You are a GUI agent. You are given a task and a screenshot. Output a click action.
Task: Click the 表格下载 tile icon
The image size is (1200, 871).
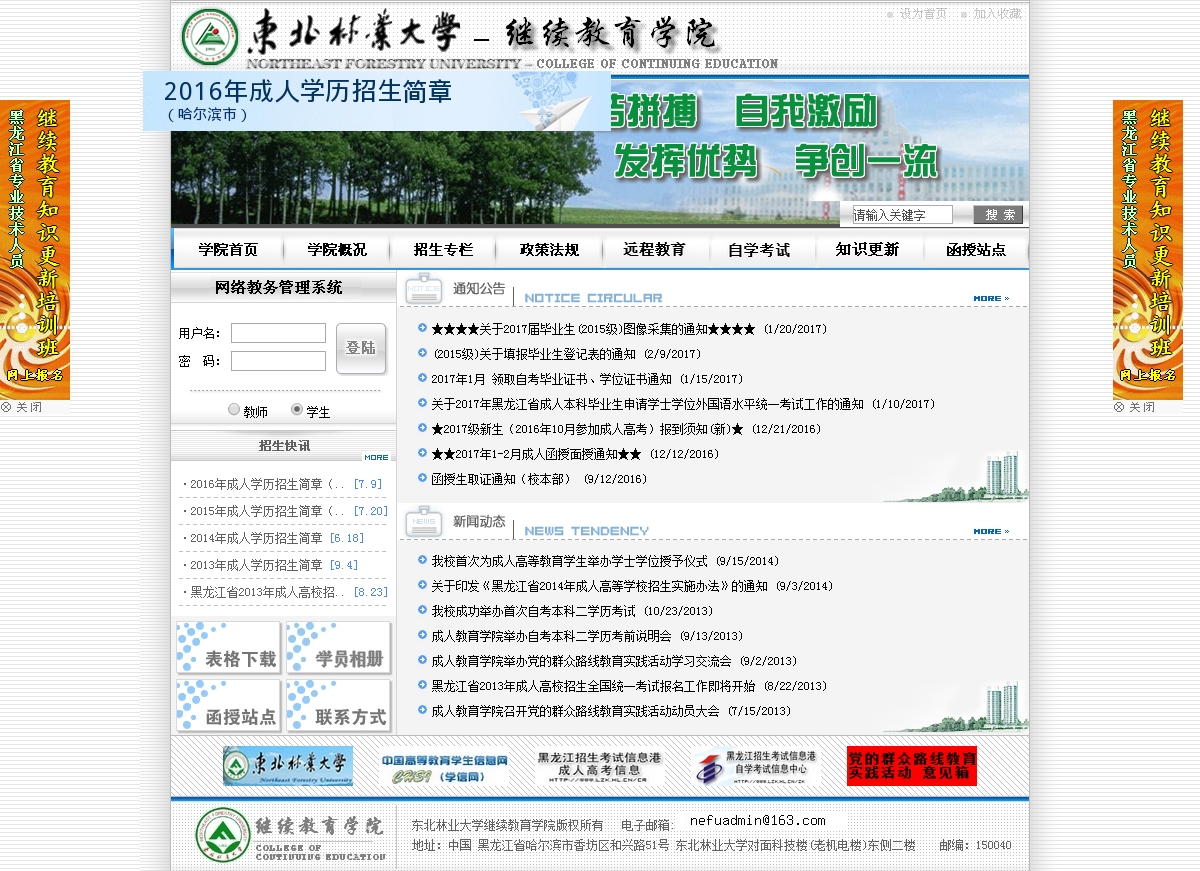pos(228,648)
